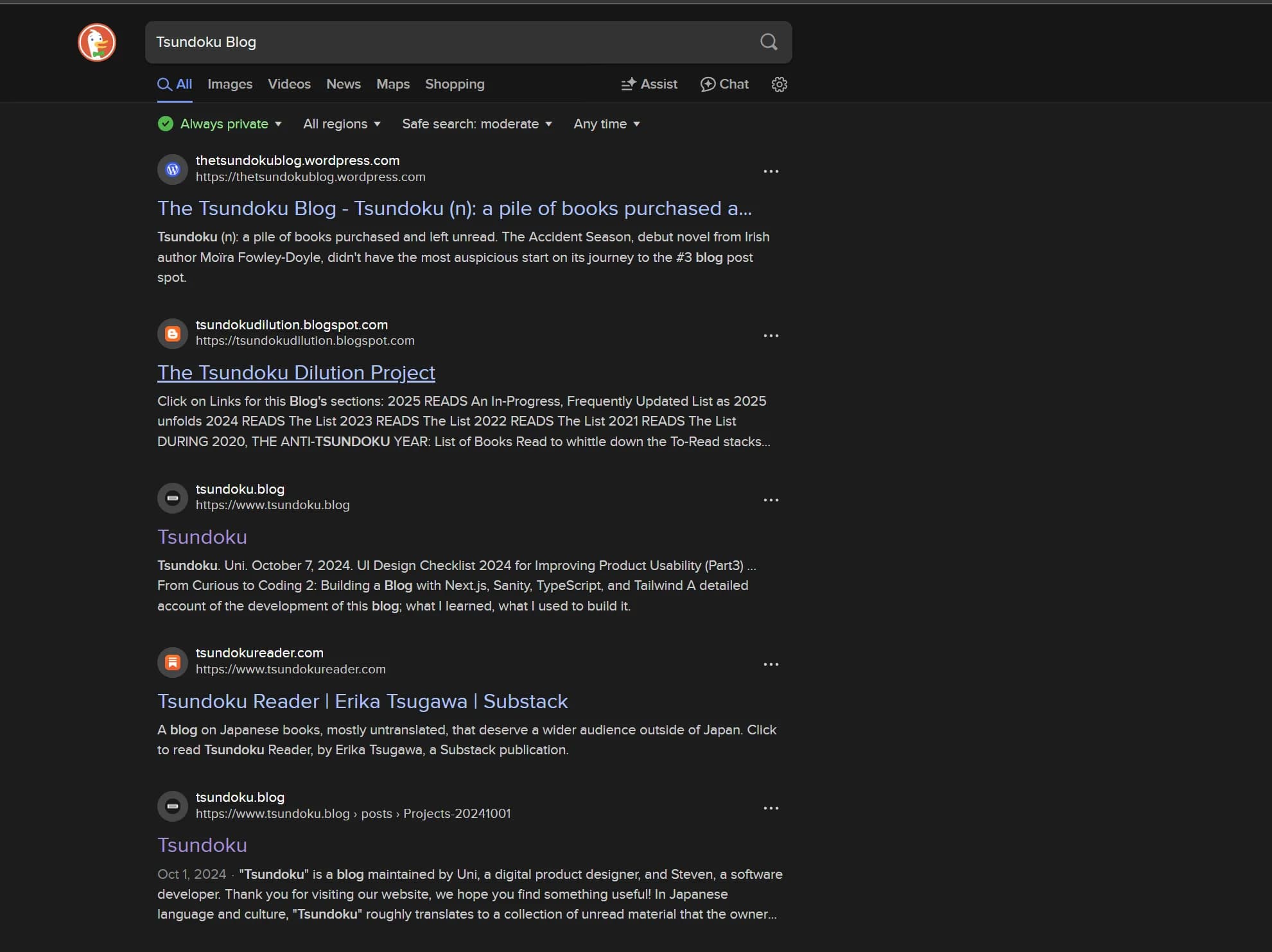Open the Tsundoku link dated Oct 1, 2024
The width and height of the screenshot is (1272, 952).
point(202,845)
